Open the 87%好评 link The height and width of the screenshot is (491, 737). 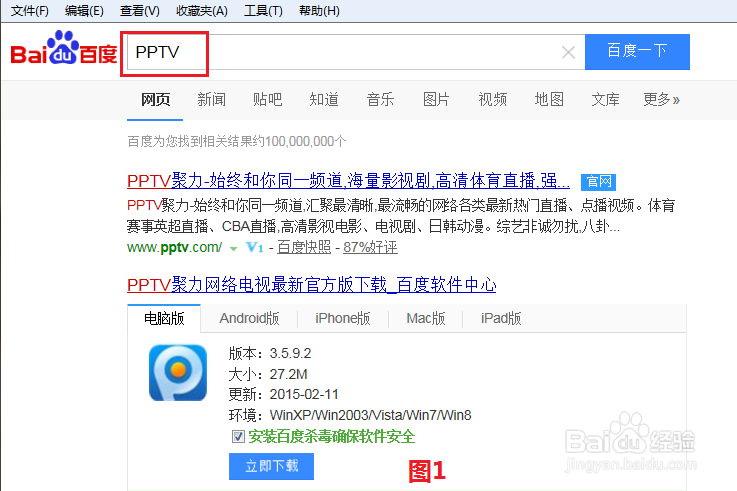tap(370, 247)
